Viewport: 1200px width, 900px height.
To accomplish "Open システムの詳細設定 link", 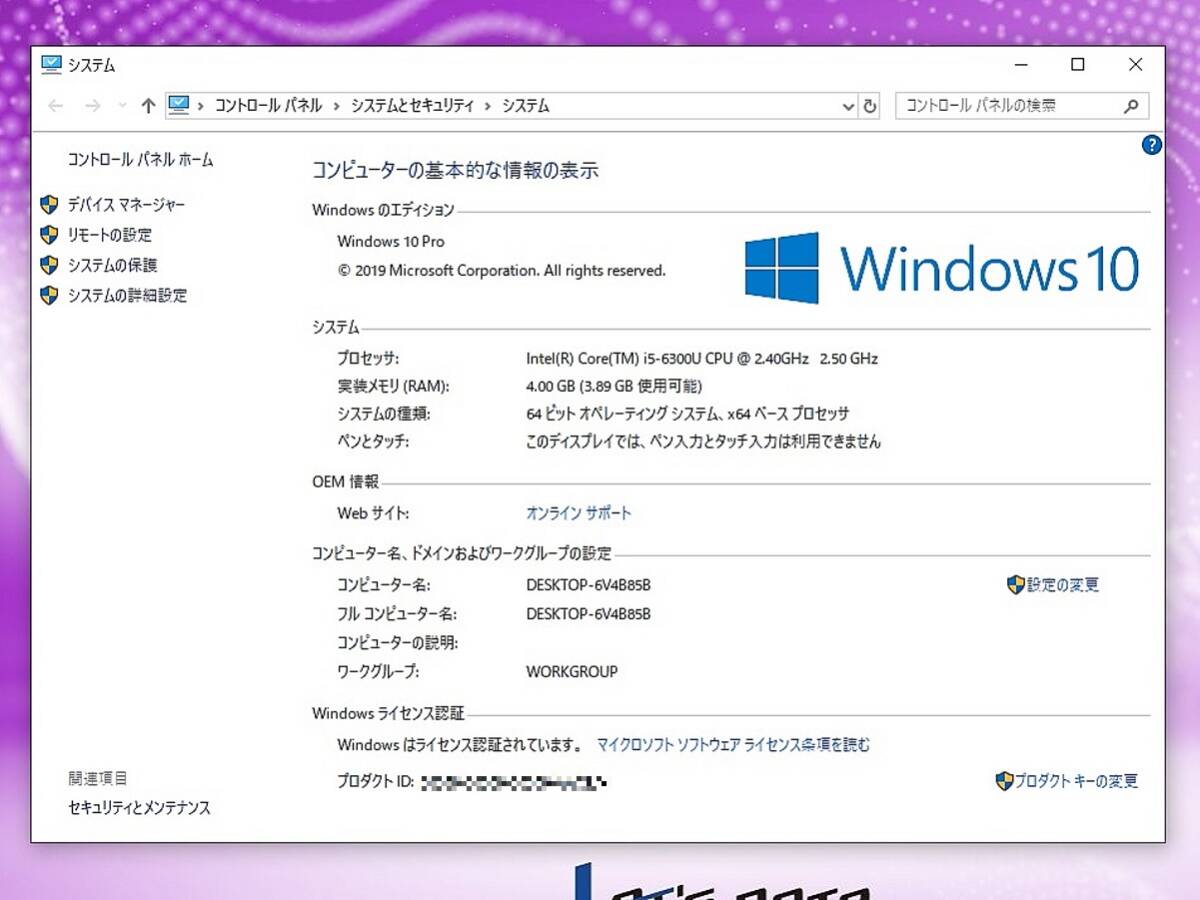I will point(127,295).
